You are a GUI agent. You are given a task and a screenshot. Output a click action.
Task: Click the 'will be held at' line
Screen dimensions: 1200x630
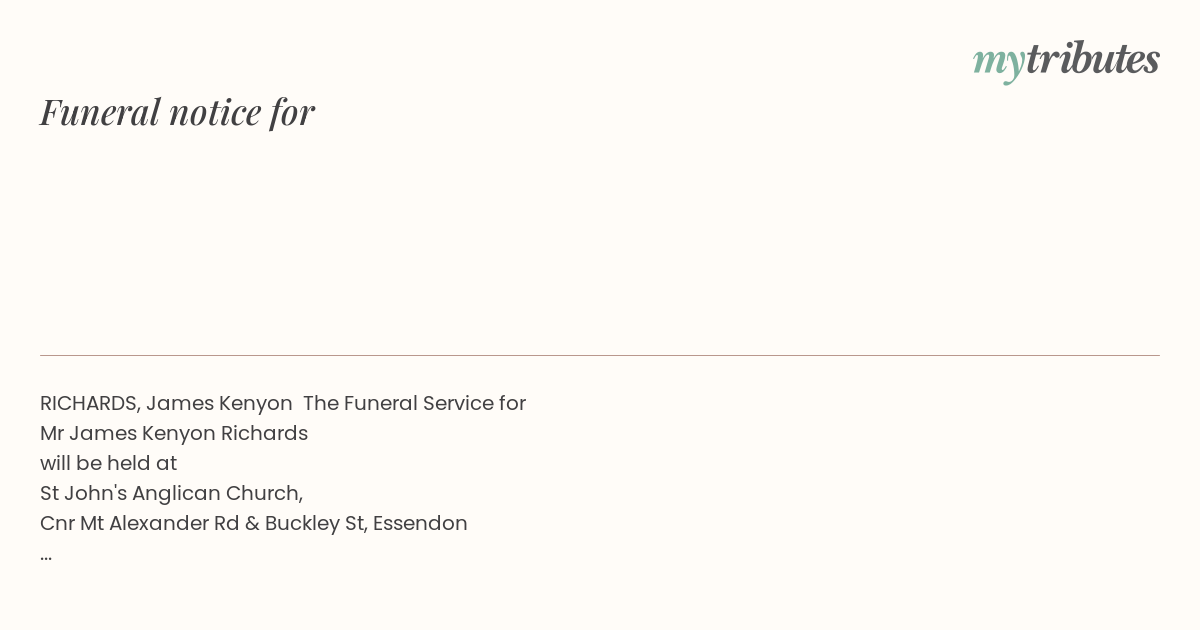point(108,463)
